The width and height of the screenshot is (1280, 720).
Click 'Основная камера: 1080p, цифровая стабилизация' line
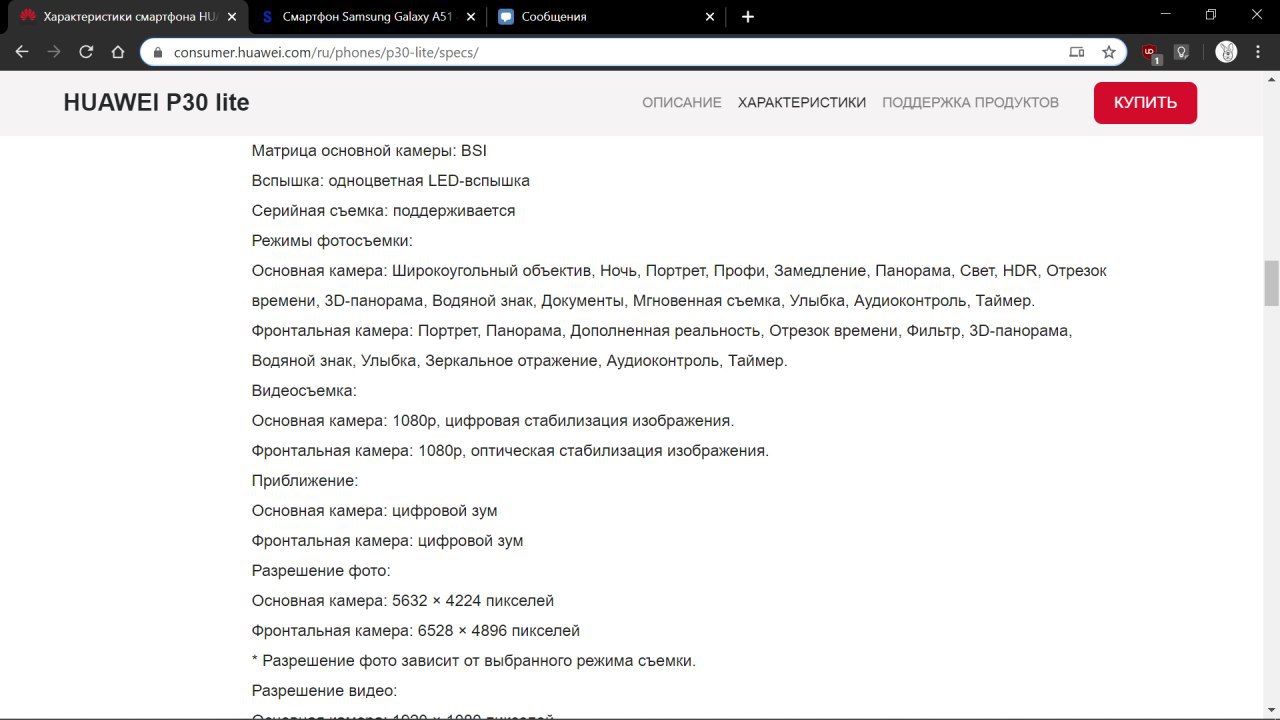coord(493,421)
